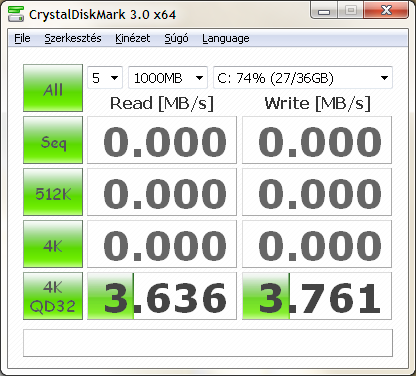Start the 4K QD32 test
The width and height of the screenshot is (416, 376).
click(x=53, y=296)
